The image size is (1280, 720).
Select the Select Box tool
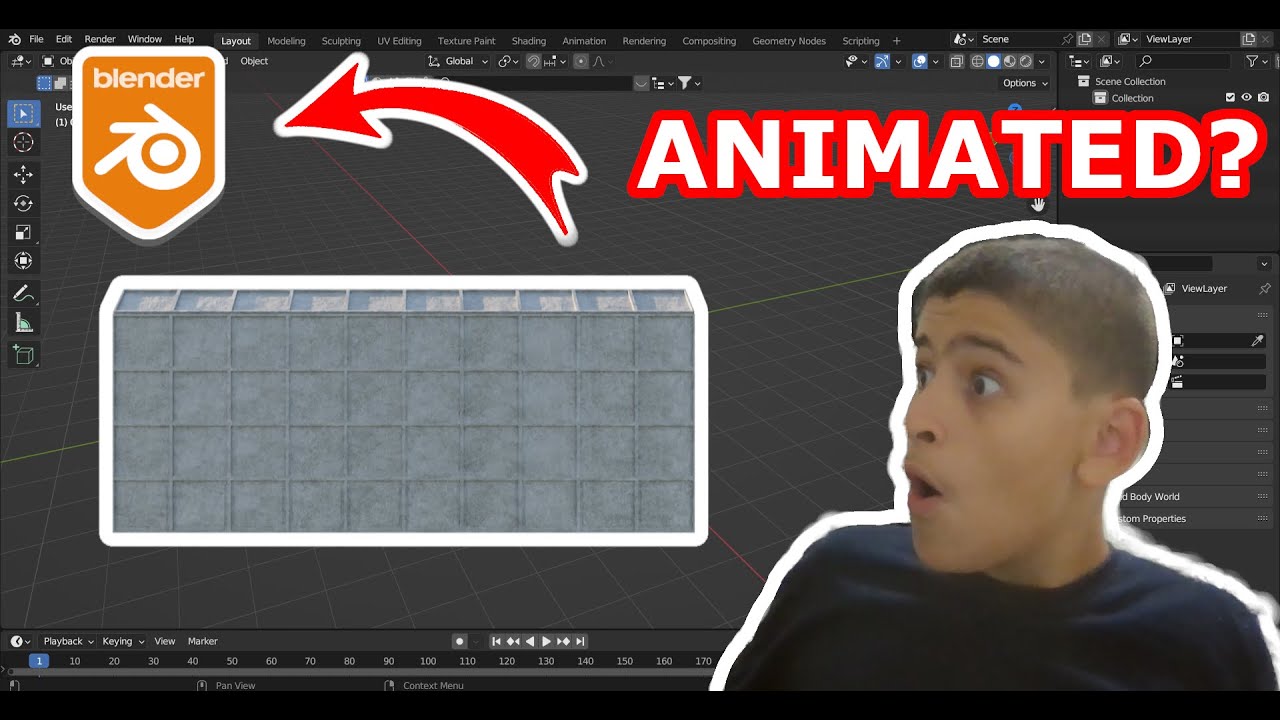[23, 113]
